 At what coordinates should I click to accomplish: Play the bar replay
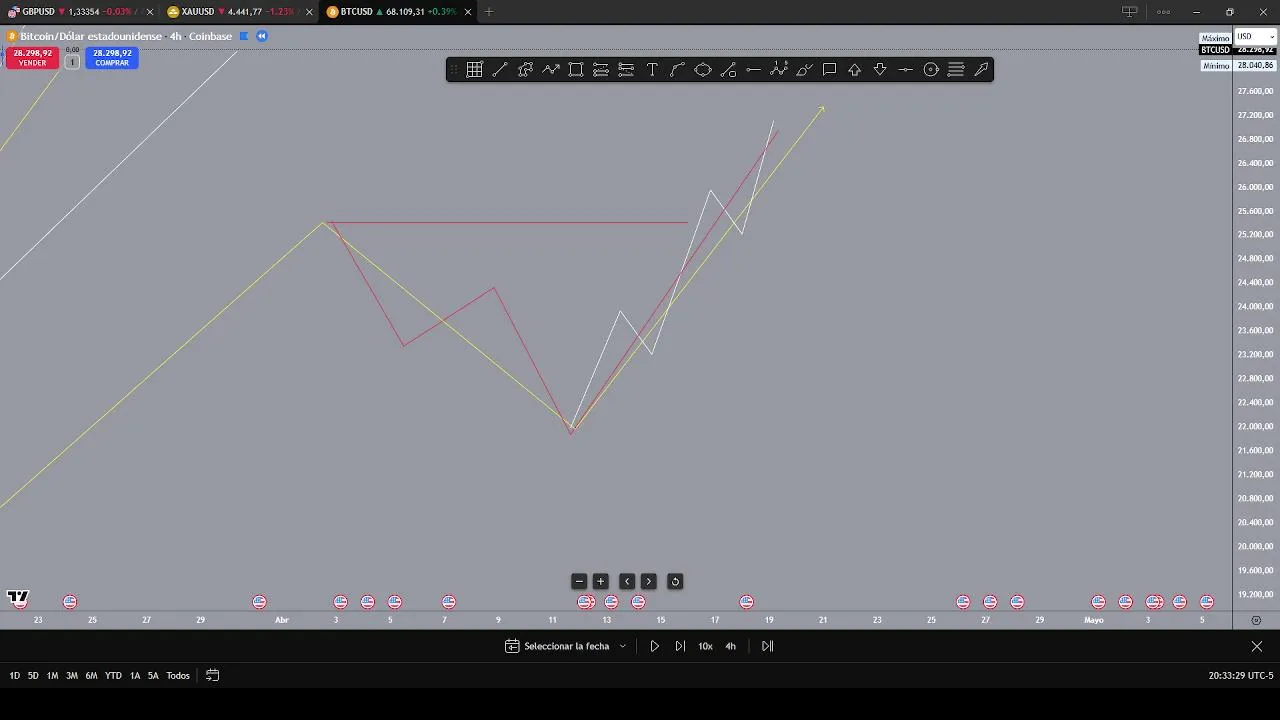point(655,646)
